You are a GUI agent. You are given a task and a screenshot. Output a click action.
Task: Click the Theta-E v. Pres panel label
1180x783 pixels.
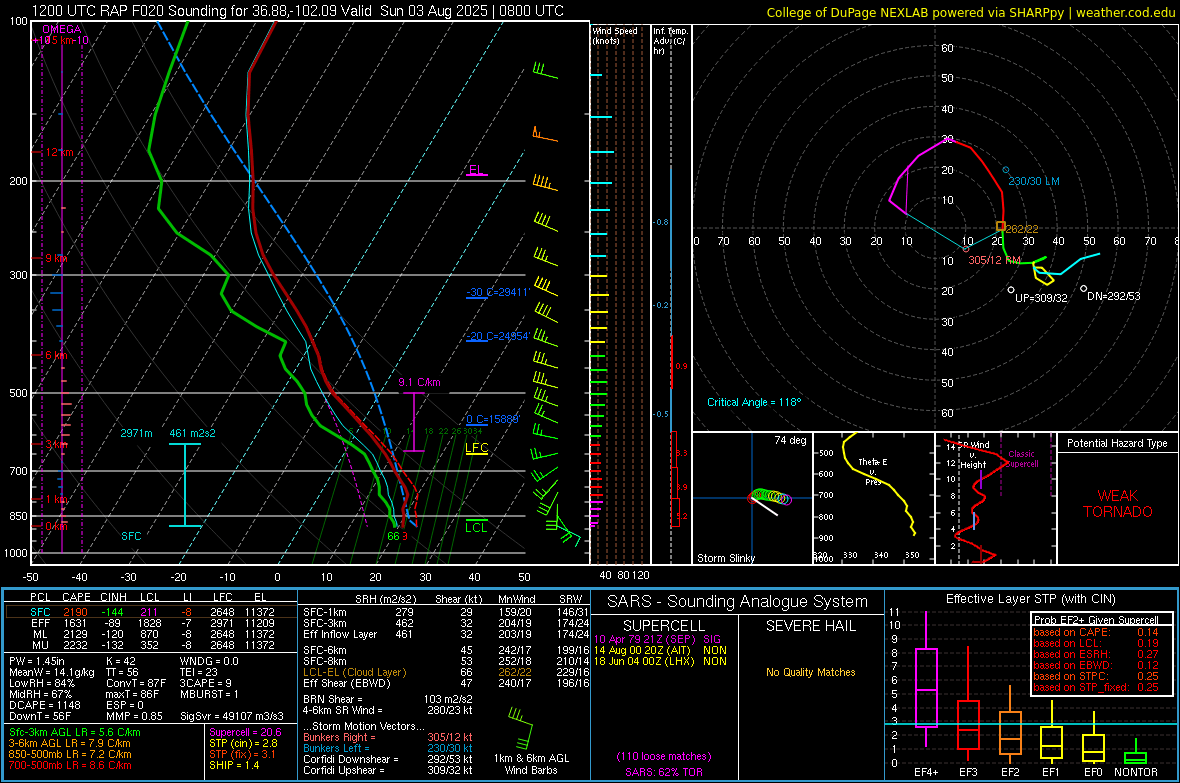point(873,472)
